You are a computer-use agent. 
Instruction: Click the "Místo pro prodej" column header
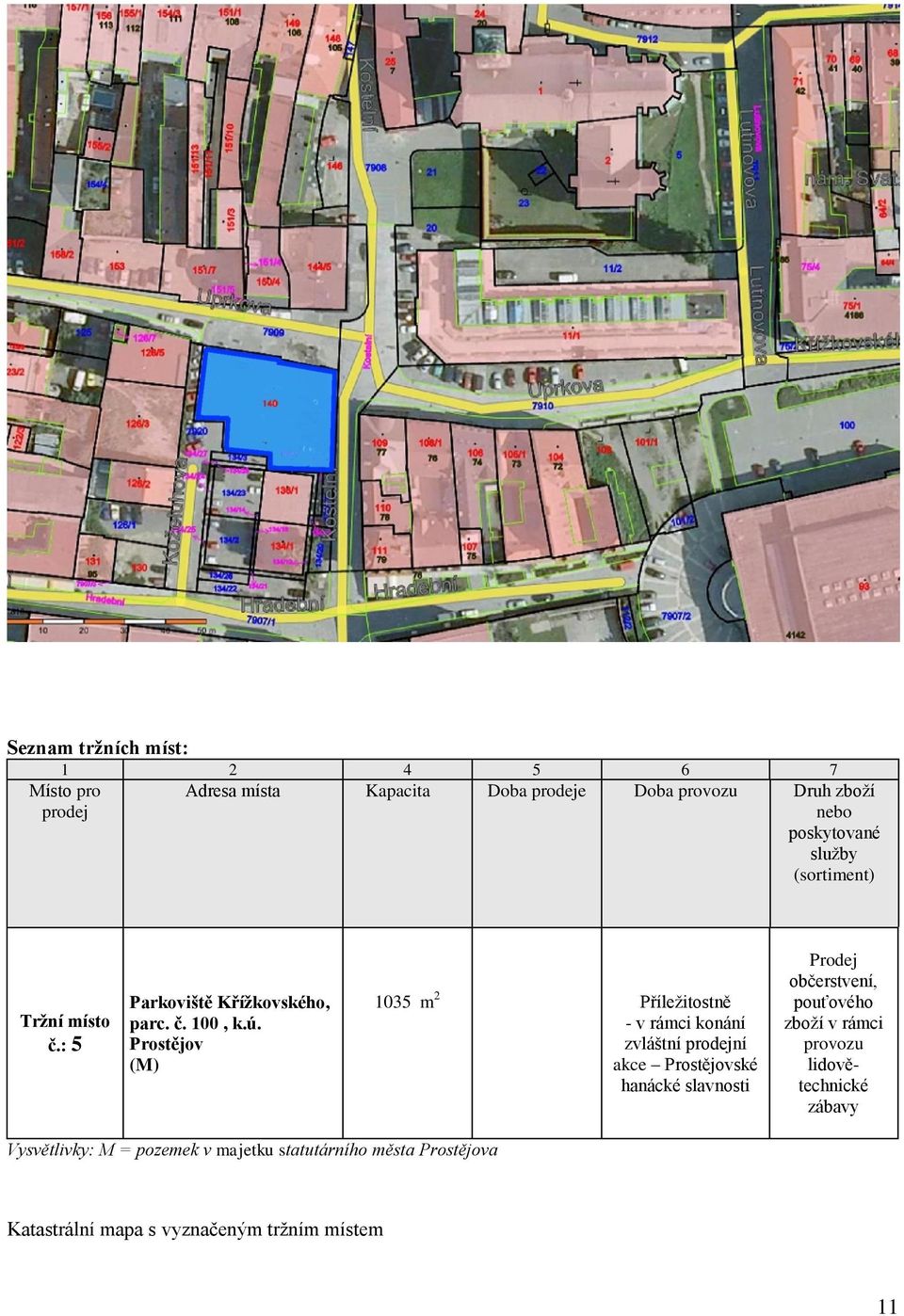click(65, 801)
